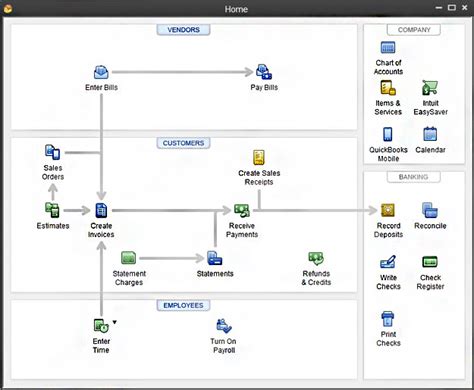Viewport: 474px width, 390px height.
Task: Click the QuickBooks logo in the title bar
Action: [x=8, y=8]
